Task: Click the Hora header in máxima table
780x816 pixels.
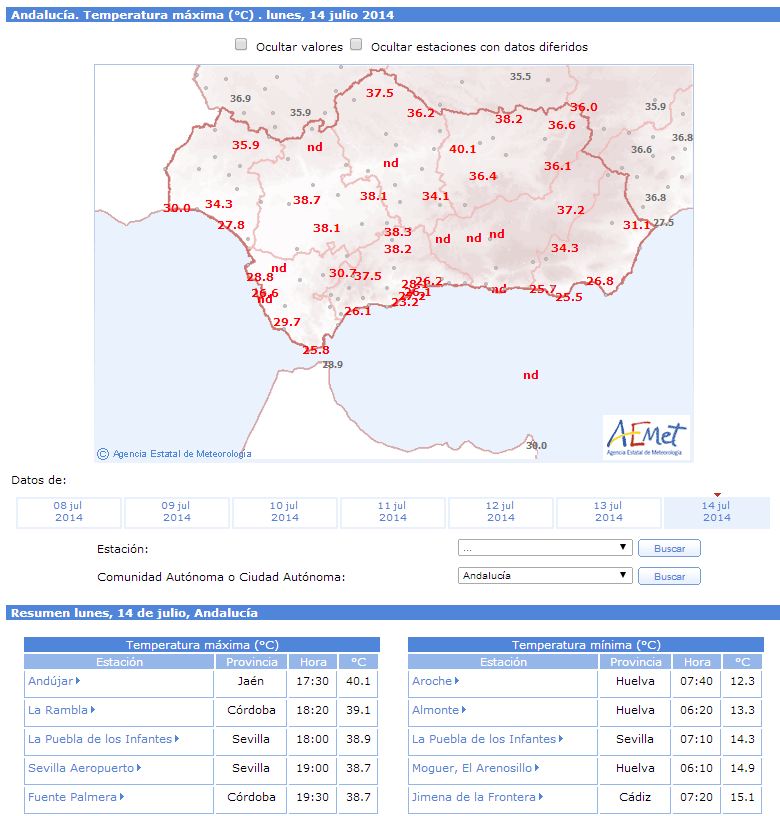Action: 313,662
